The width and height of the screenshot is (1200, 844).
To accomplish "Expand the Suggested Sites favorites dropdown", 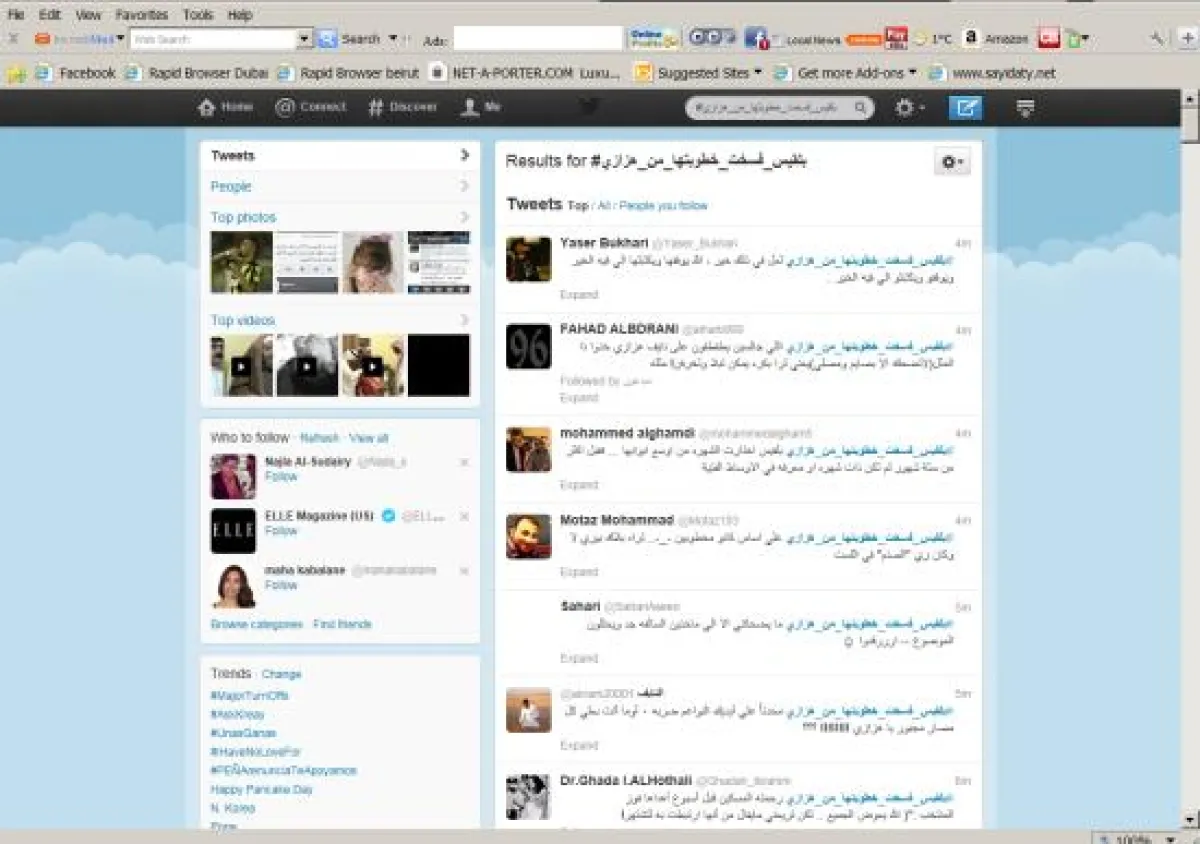I will [x=757, y=73].
